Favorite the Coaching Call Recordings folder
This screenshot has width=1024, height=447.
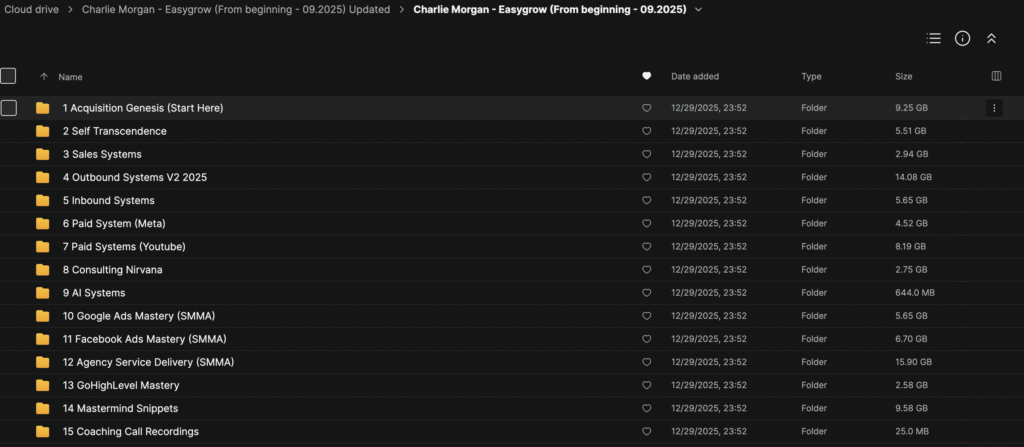pos(647,432)
